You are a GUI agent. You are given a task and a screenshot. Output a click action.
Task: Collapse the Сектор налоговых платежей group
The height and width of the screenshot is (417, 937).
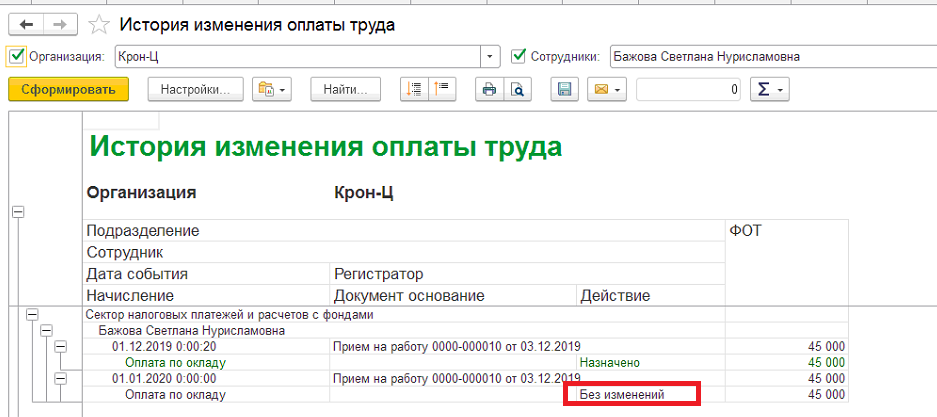pyautogui.click(x=32, y=314)
